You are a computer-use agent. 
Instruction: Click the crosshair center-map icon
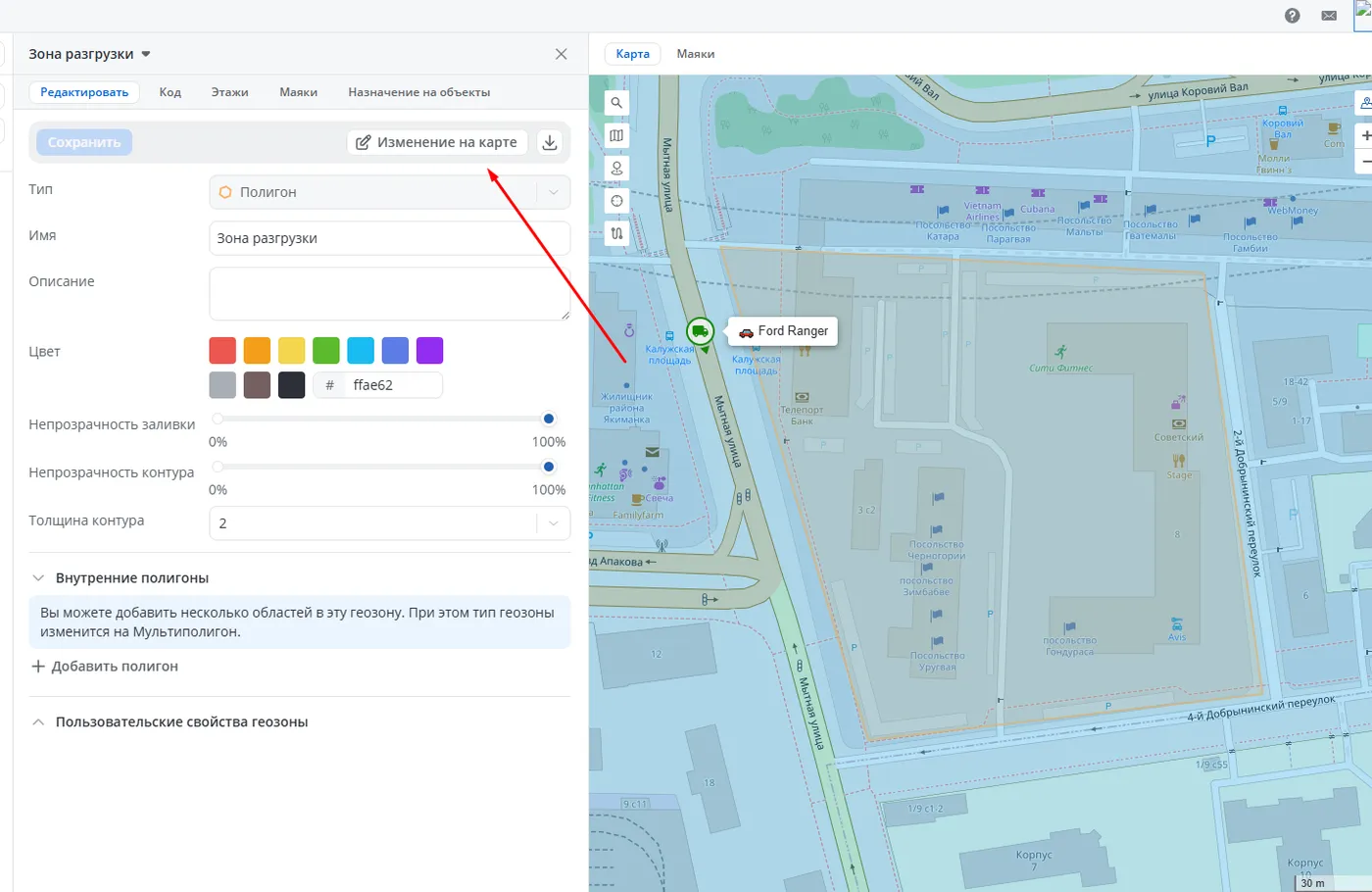coord(616,201)
